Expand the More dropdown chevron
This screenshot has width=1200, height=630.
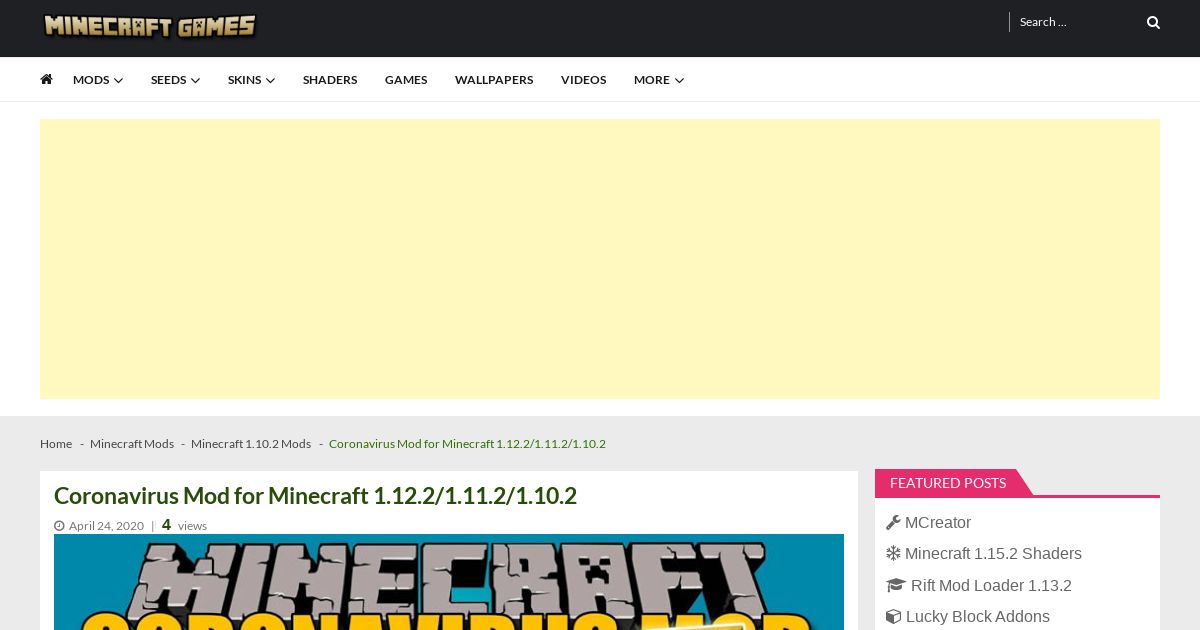(x=679, y=80)
